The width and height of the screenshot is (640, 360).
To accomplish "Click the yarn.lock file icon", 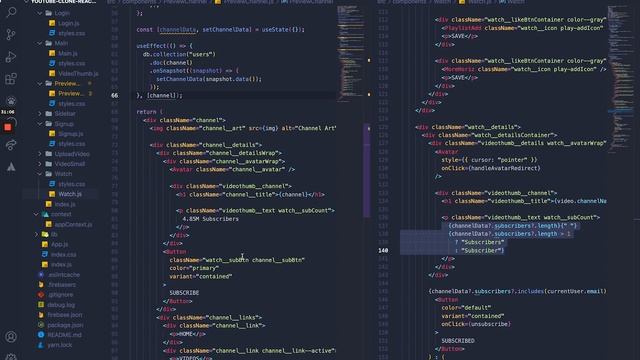I will coord(41,345).
